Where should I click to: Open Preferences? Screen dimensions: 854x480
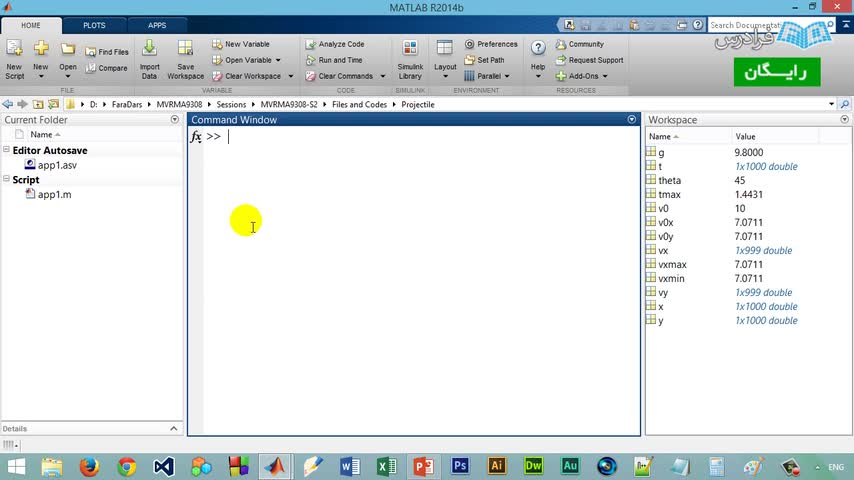[x=491, y=44]
